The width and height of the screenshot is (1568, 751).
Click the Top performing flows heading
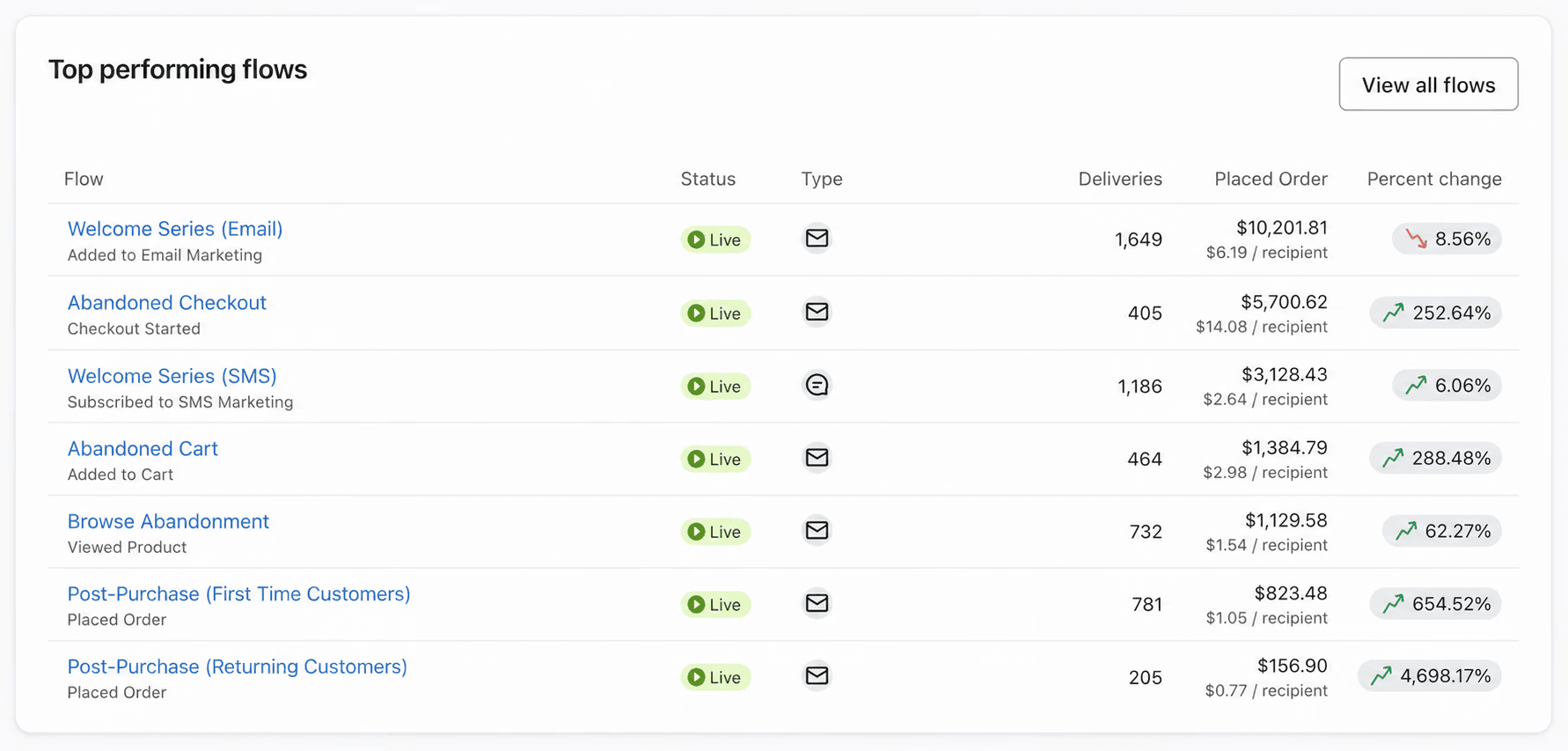[x=178, y=70]
